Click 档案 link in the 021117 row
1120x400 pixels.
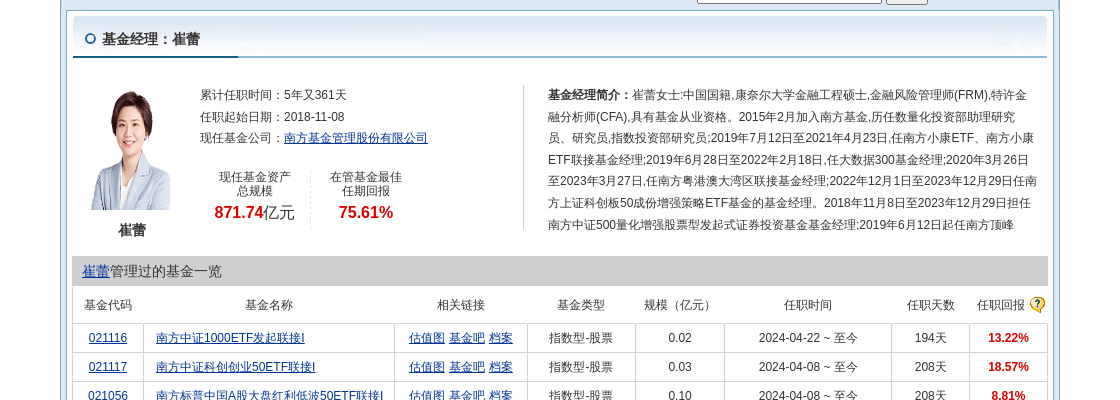(x=501, y=367)
